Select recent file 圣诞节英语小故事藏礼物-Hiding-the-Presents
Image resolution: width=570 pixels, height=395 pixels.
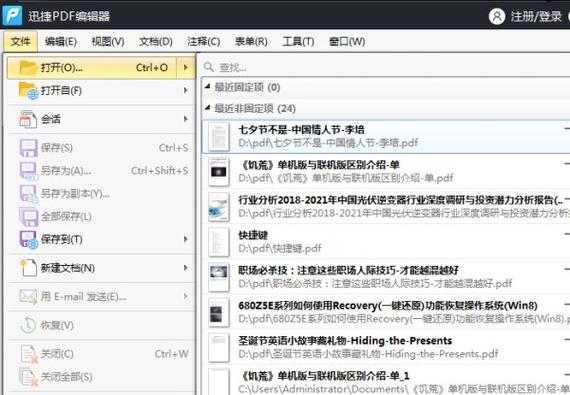[x=386, y=348]
